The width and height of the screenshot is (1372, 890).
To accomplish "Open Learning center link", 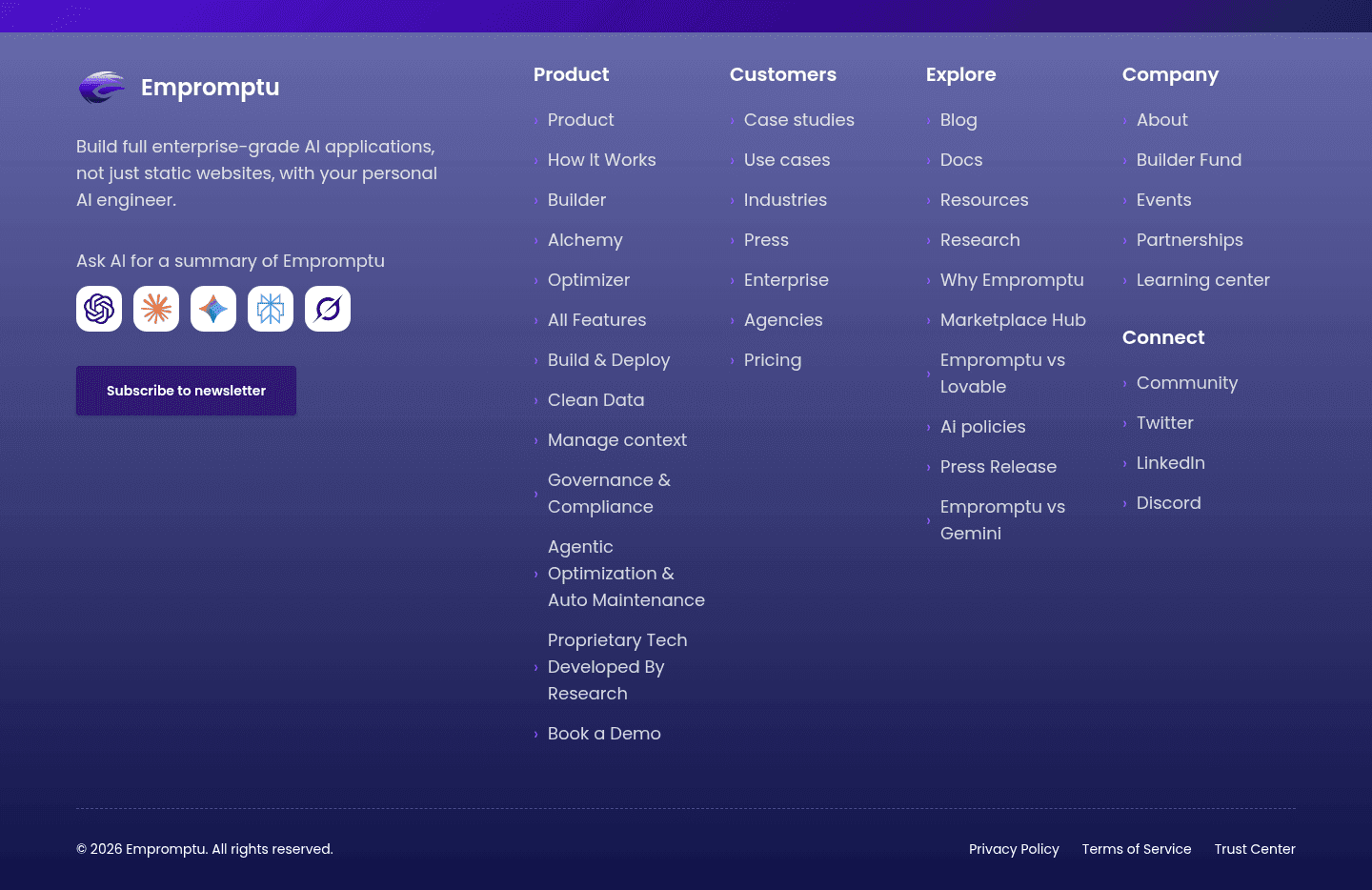I will point(1202,280).
